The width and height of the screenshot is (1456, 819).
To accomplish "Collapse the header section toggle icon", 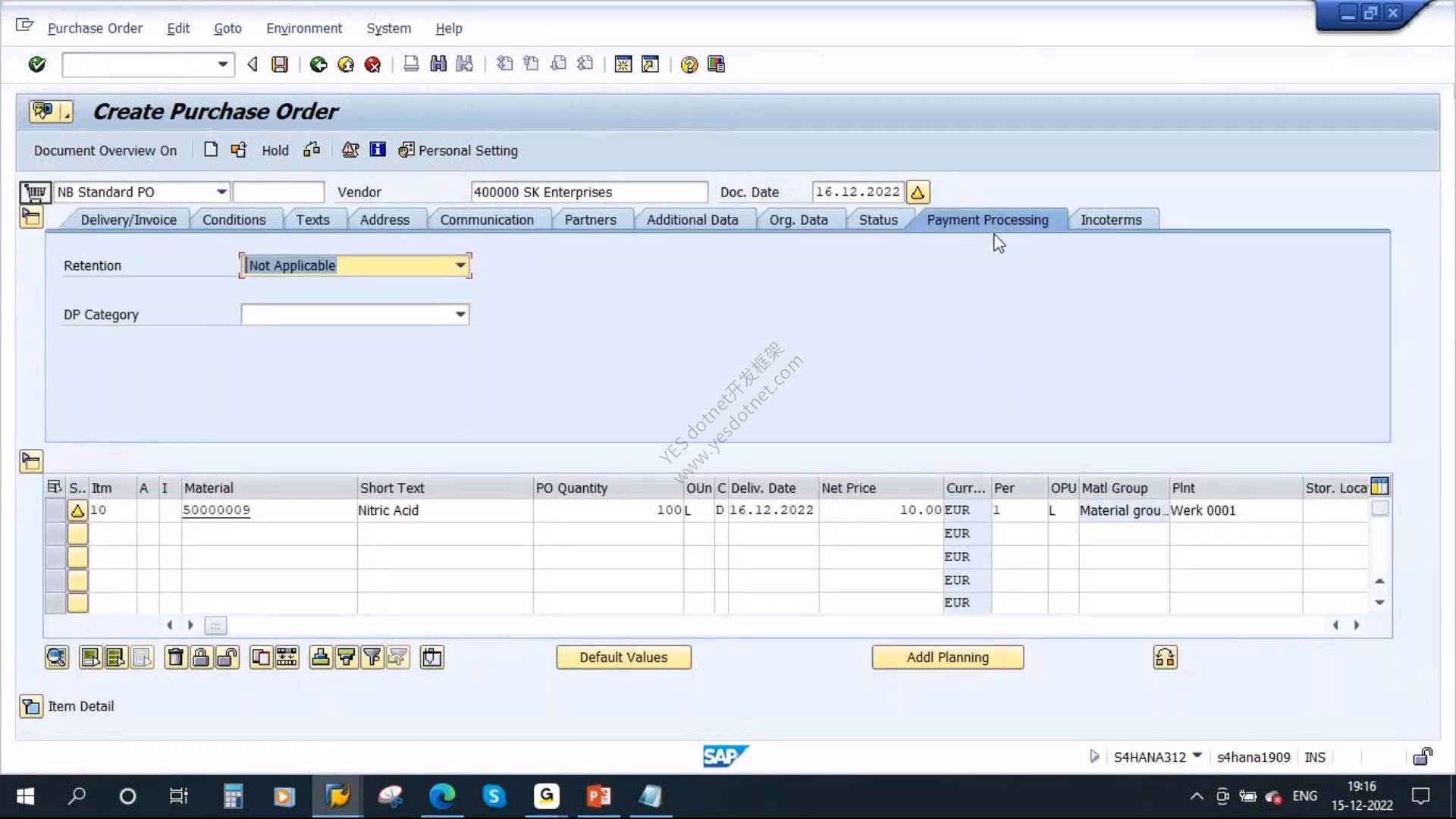I will [31, 218].
